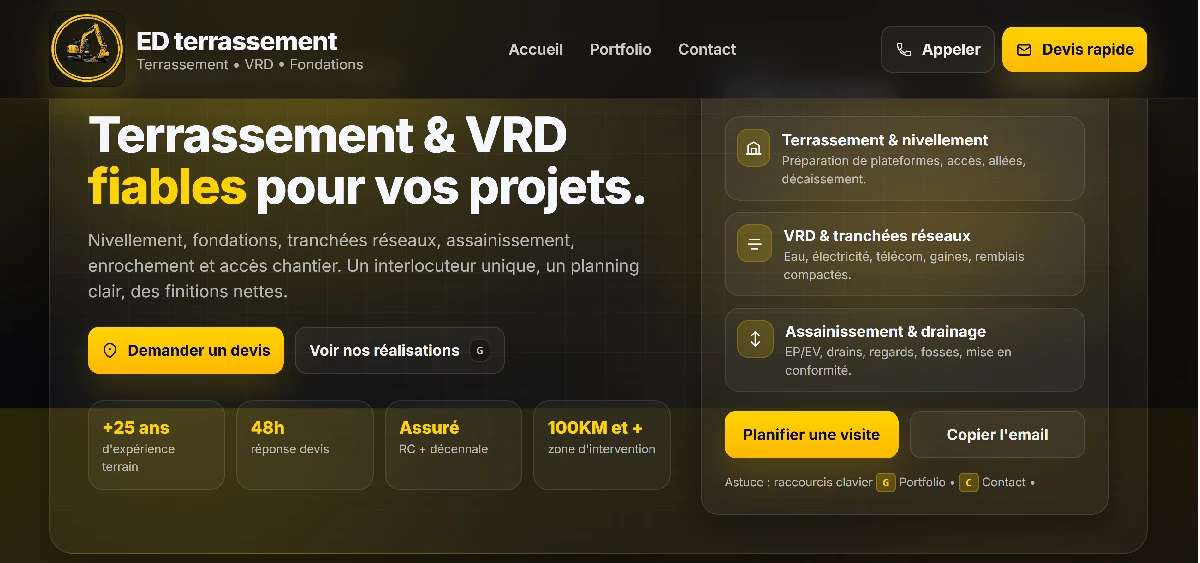Select the VRD & tranchées réseaux service card
This screenshot has width=1200, height=563.
pyautogui.click(x=905, y=254)
